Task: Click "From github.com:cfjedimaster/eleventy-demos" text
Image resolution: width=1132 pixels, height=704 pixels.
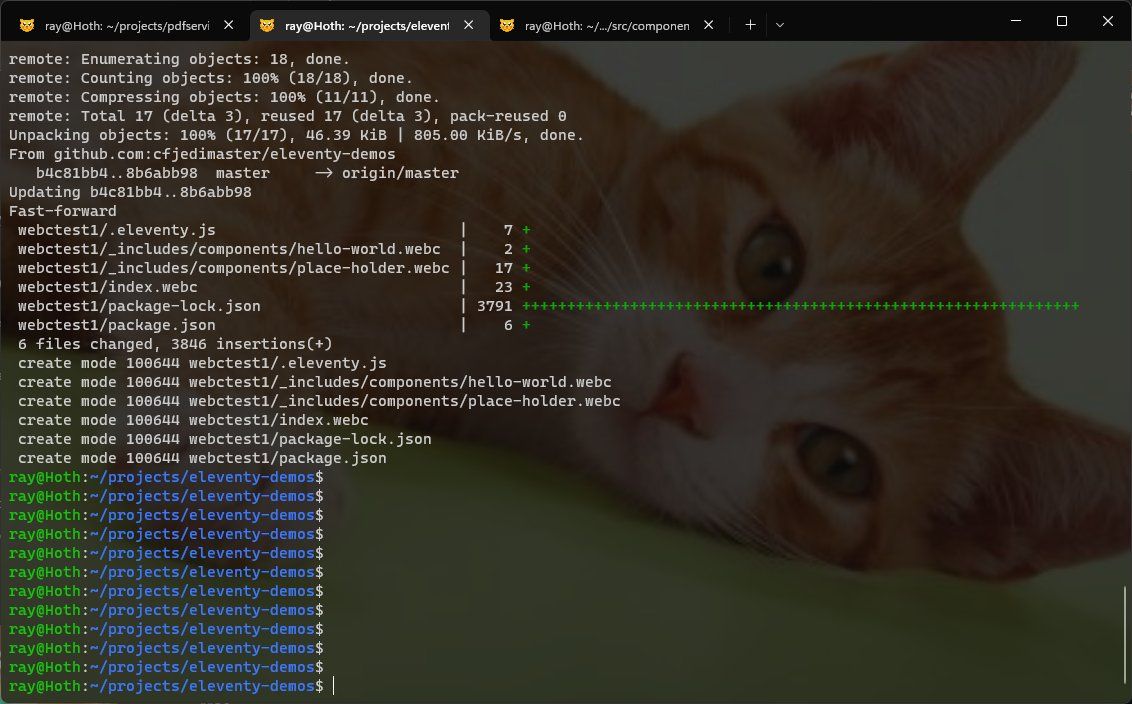Action: (202, 154)
